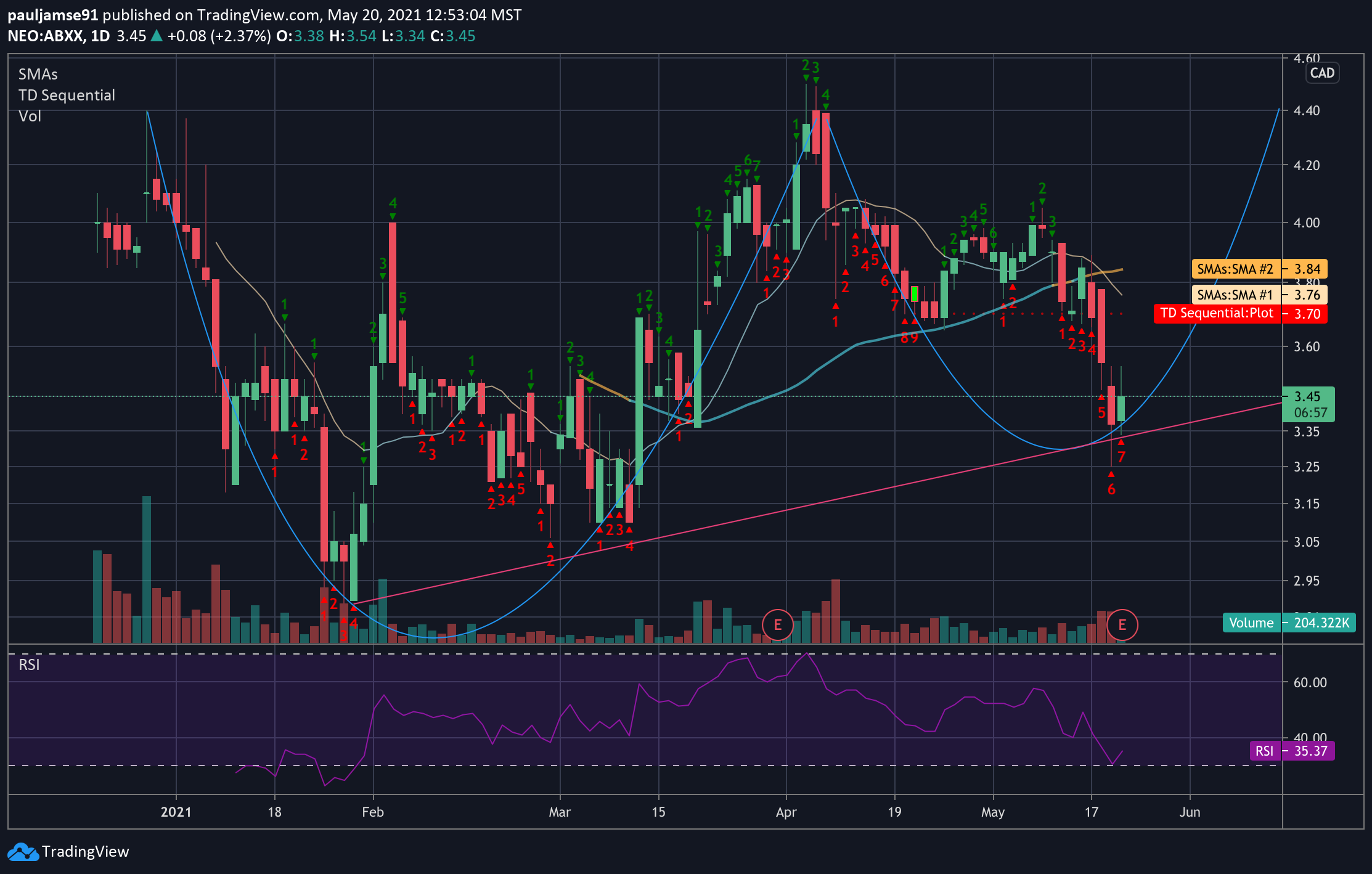Click the NEO:ABXX, 1D symbol title
This screenshot has width=1372, height=874.
(x=59, y=36)
